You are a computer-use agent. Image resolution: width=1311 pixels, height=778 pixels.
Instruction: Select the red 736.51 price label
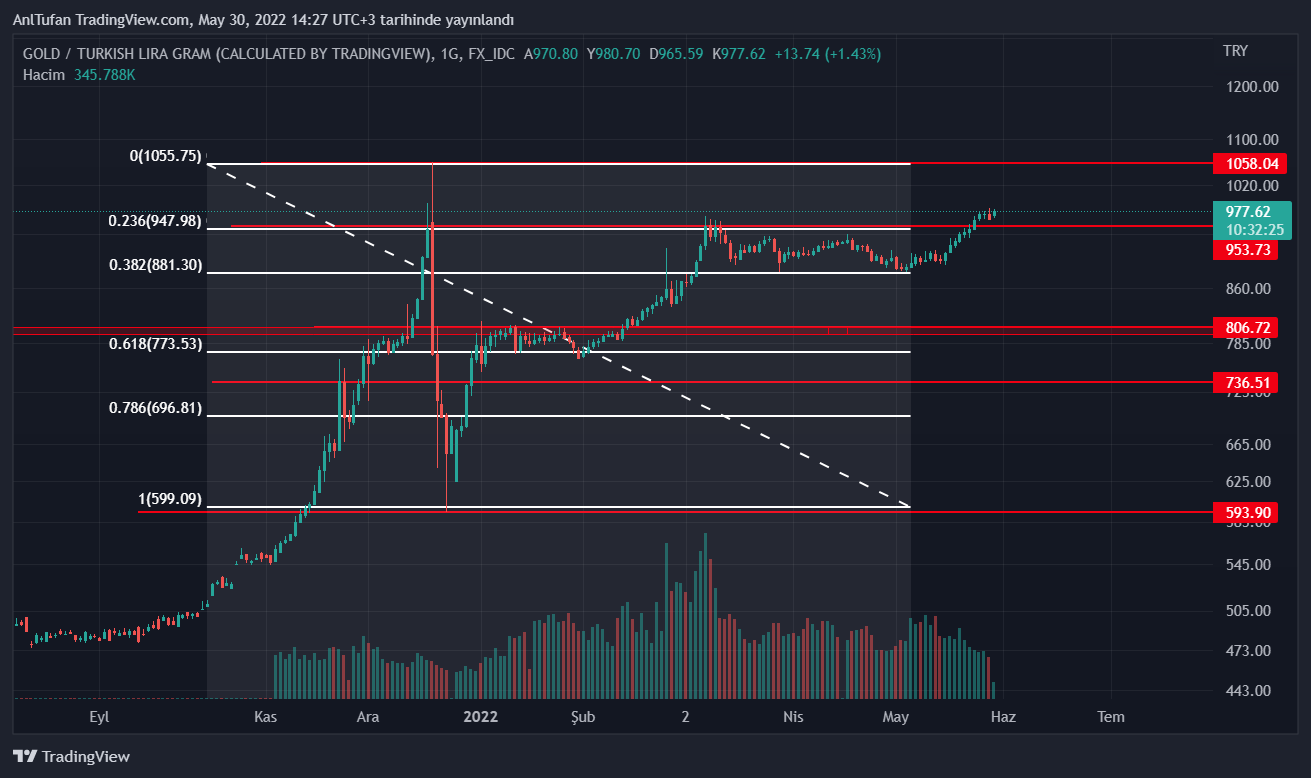(x=1248, y=382)
